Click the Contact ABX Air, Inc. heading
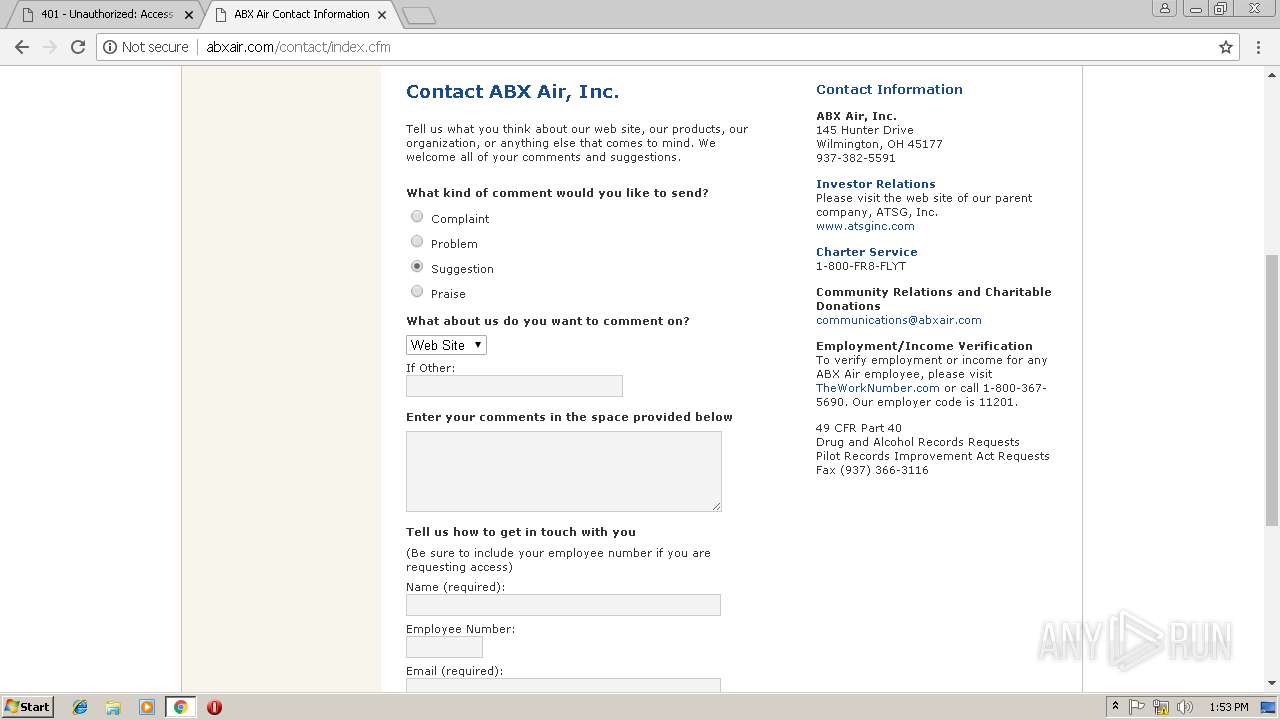Viewport: 1280px width, 720px height. click(512, 92)
